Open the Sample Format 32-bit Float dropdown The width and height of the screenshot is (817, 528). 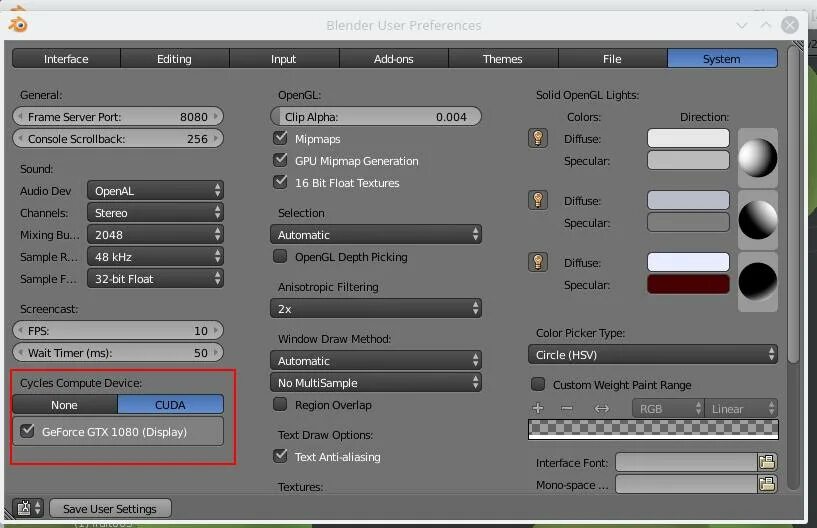tap(155, 278)
